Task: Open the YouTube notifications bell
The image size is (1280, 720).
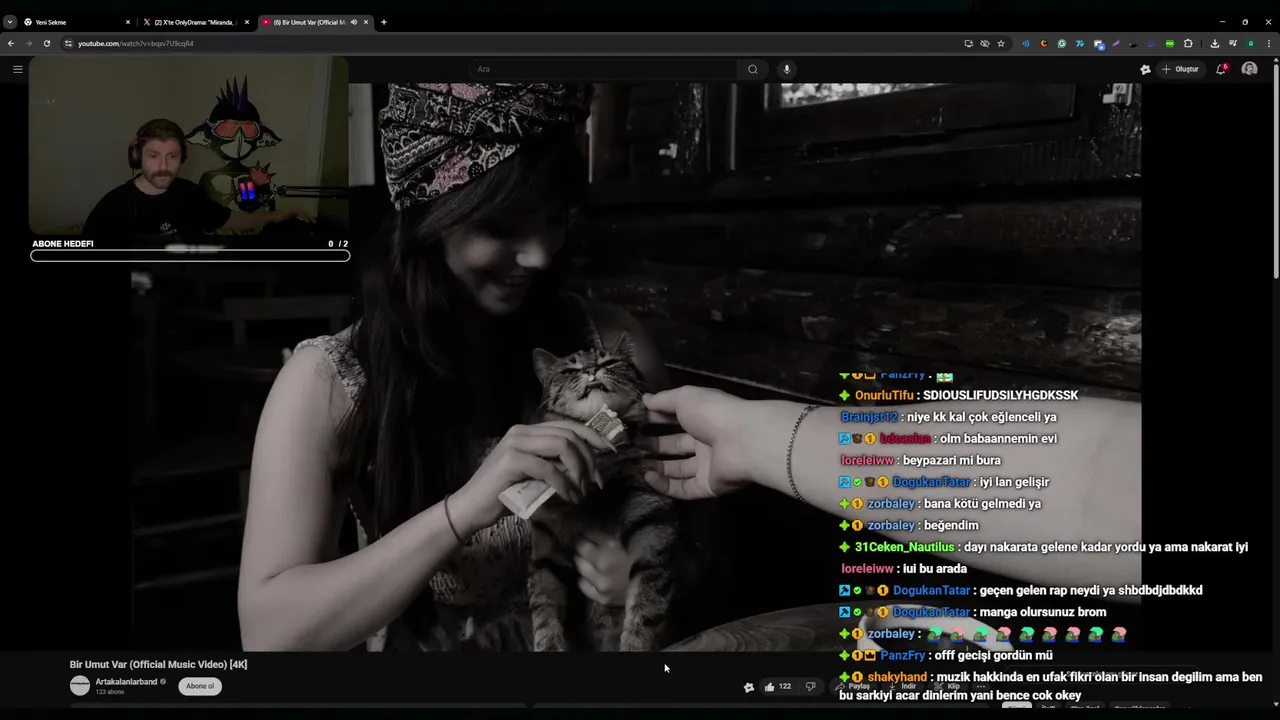Action: 1221,69
